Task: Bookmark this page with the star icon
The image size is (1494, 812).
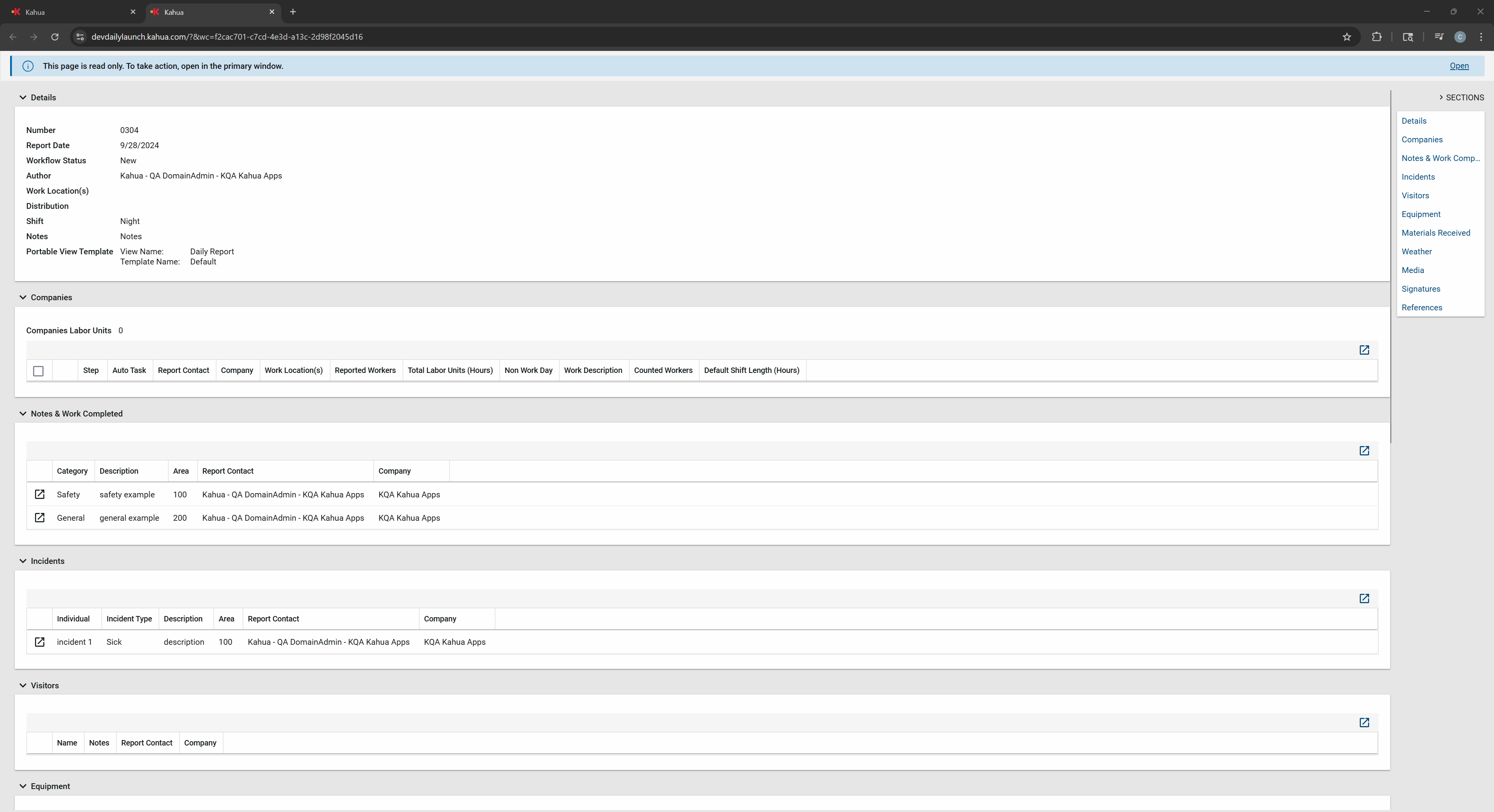Action: tap(1347, 37)
